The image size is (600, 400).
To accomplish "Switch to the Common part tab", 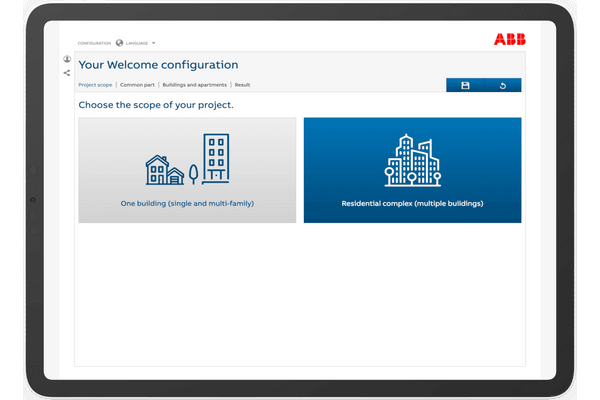I will (137, 85).
